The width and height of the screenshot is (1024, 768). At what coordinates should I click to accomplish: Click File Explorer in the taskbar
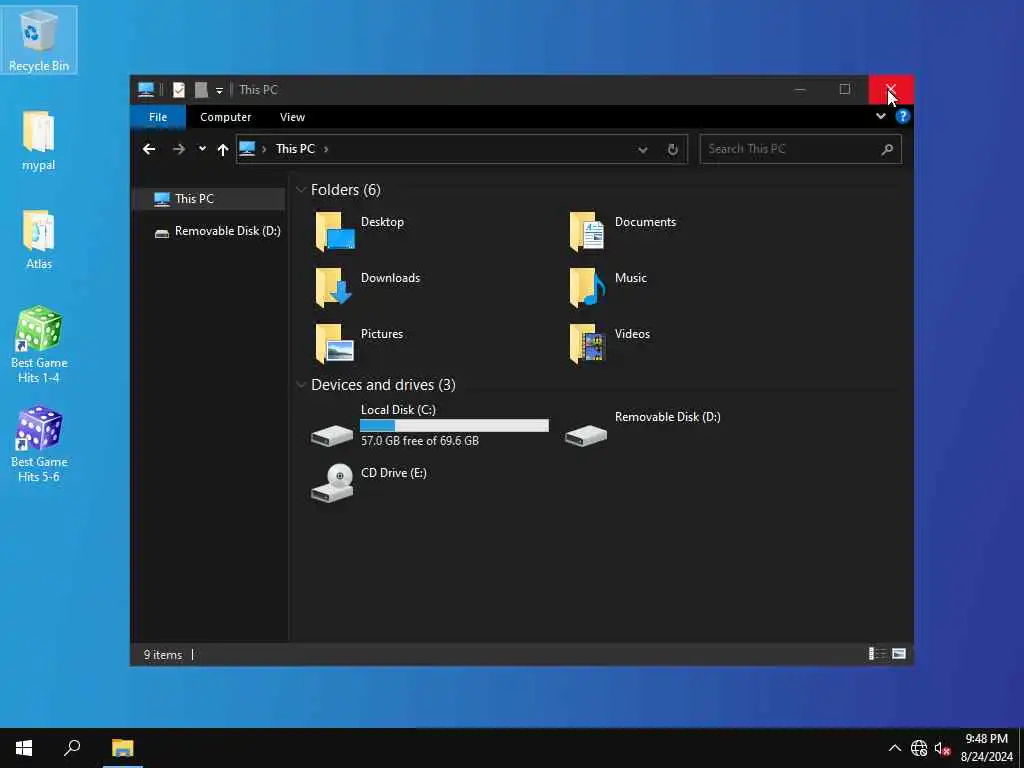pyautogui.click(x=123, y=748)
